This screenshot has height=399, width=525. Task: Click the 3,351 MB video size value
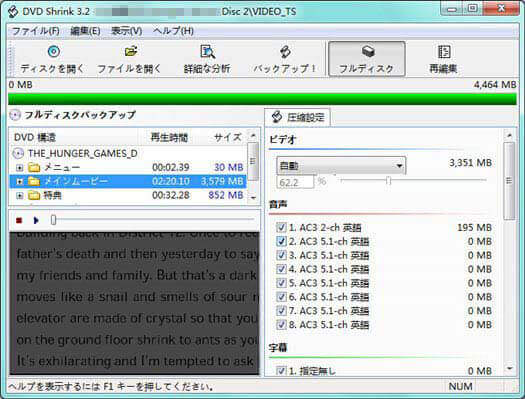click(470, 163)
